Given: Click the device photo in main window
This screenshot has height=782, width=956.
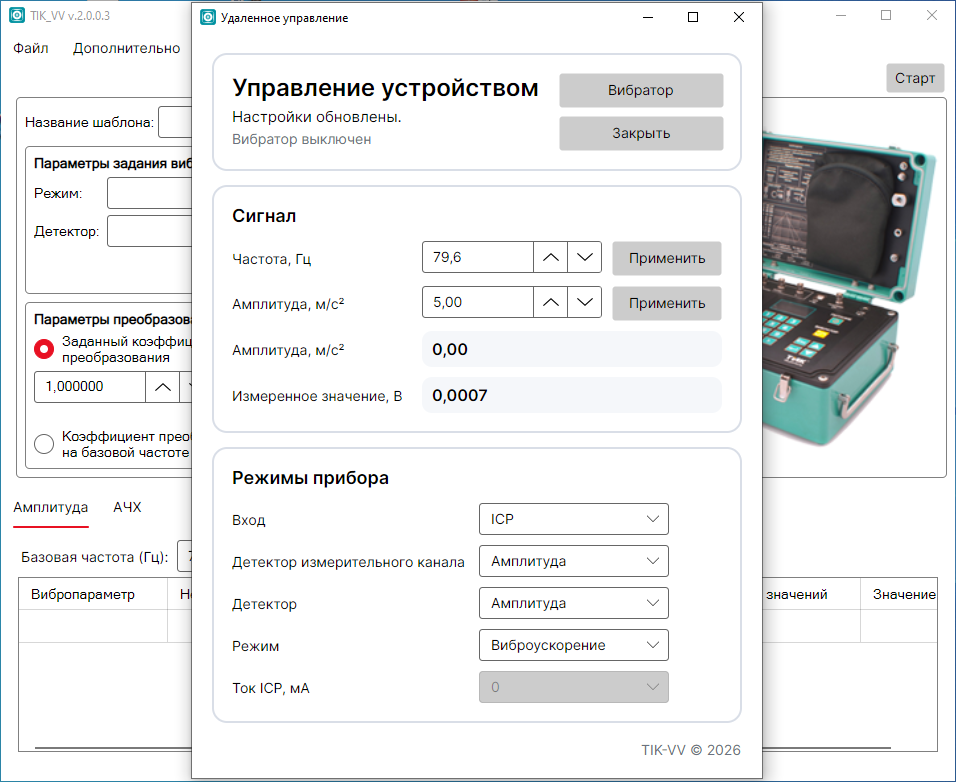Looking at the screenshot, I should (850, 286).
